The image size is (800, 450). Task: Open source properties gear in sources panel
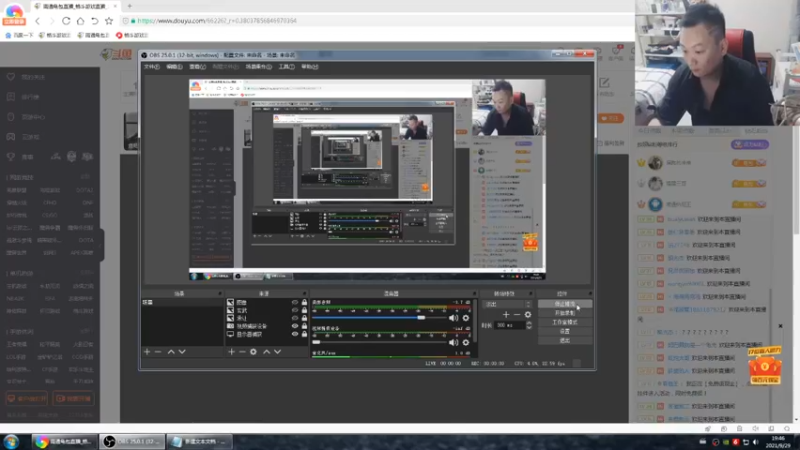(x=253, y=352)
